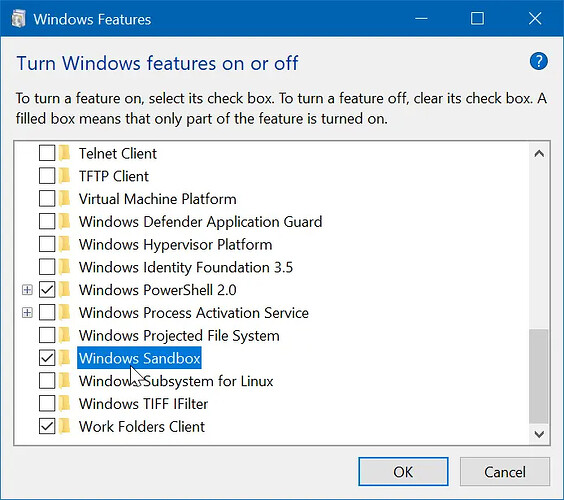564x500 pixels.
Task: Uncheck the Windows Sandbox checkbox
Action: 47,358
